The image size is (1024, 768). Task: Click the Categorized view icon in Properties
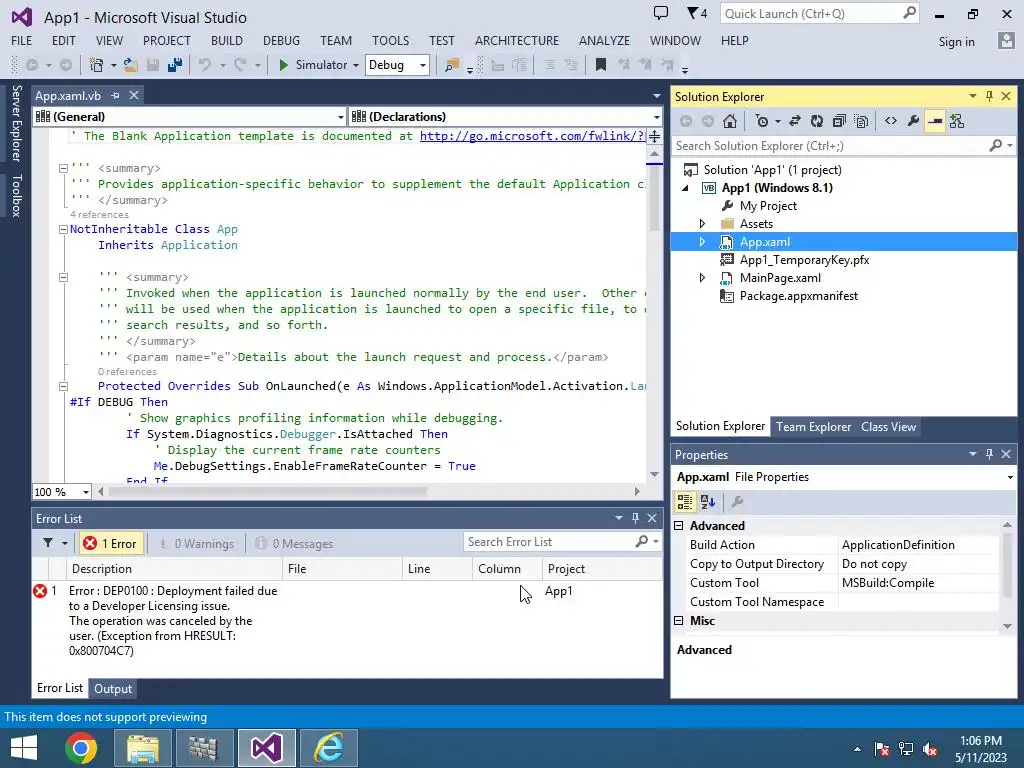tap(684, 502)
